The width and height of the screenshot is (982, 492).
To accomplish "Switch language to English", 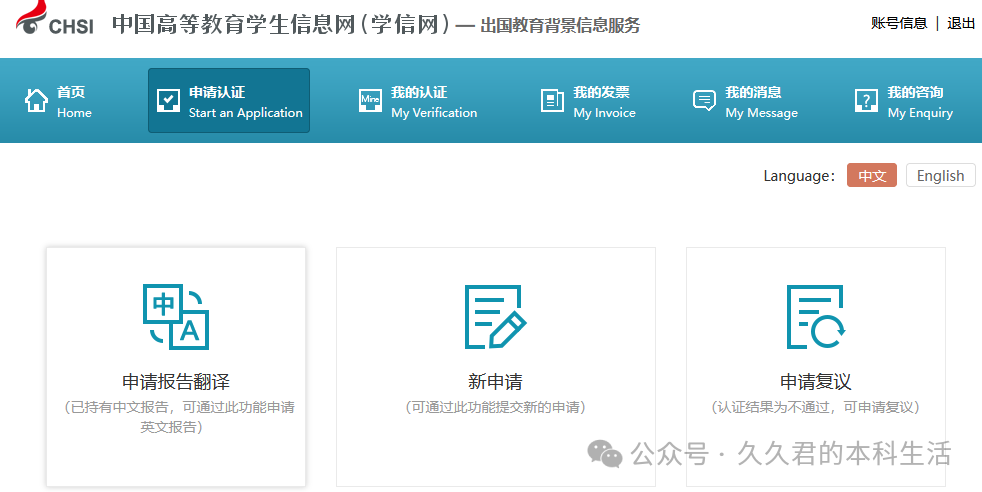I will click(x=941, y=175).
